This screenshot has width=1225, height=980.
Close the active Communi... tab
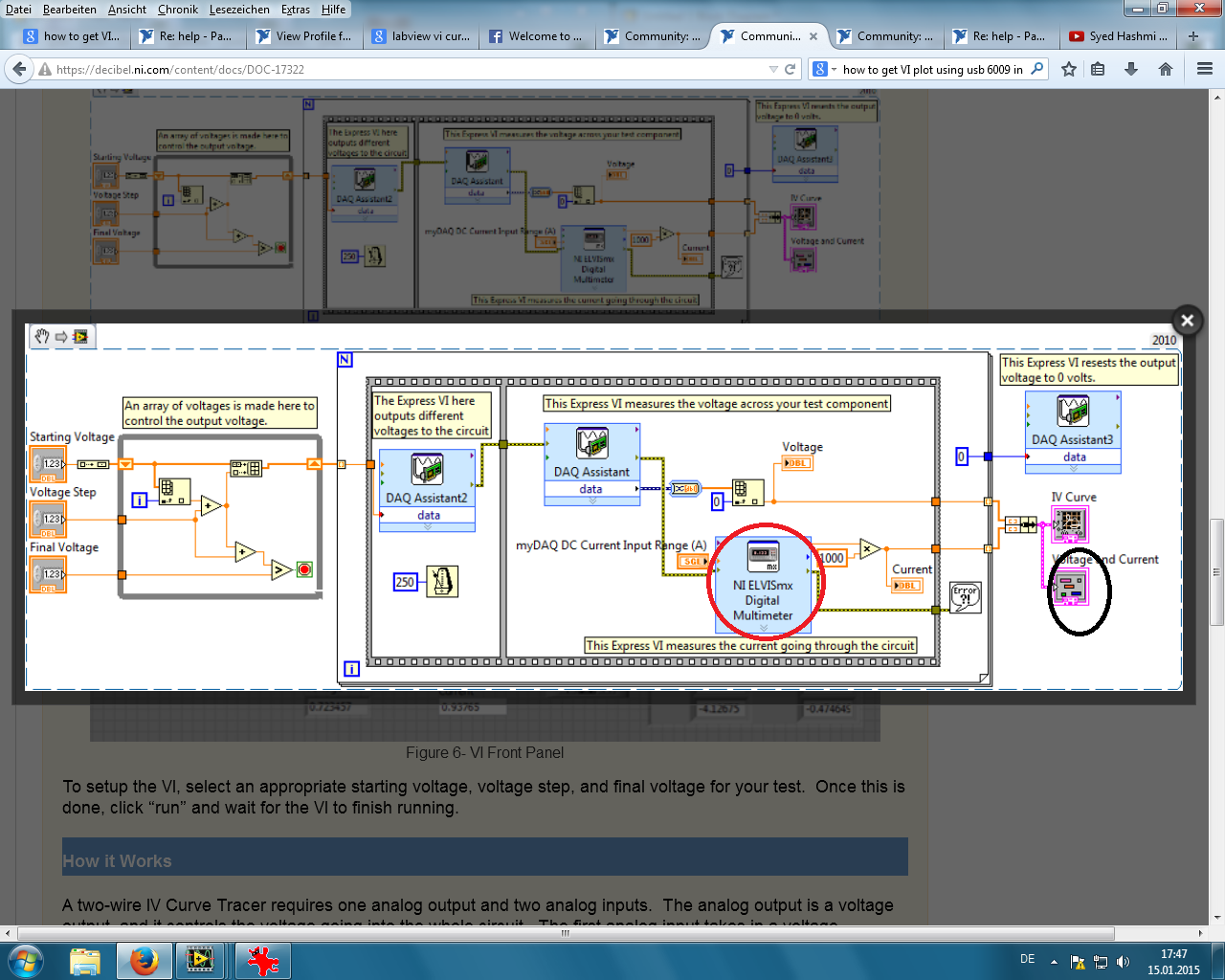(x=813, y=36)
